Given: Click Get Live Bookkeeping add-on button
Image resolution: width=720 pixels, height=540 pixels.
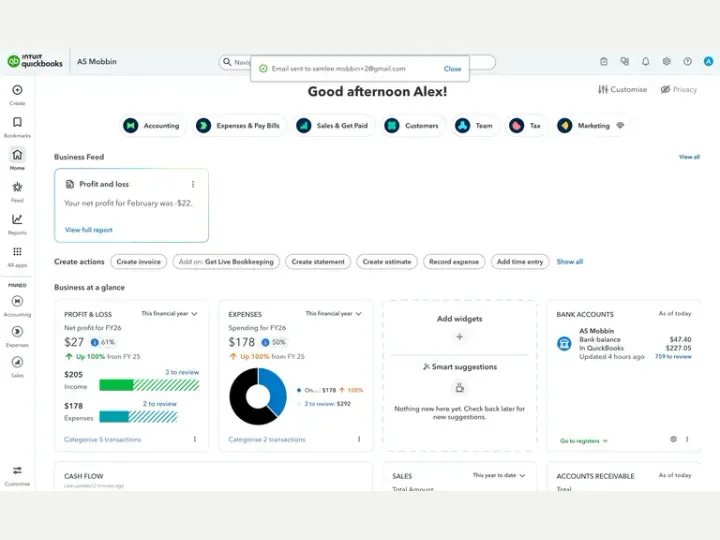Looking at the screenshot, I should (226, 262).
